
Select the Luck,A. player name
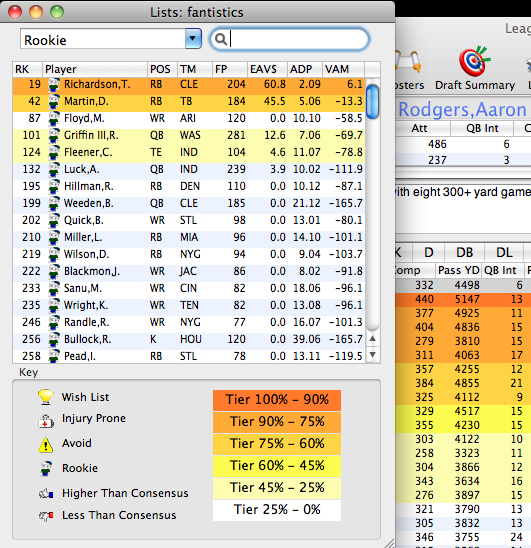pos(82,170)
